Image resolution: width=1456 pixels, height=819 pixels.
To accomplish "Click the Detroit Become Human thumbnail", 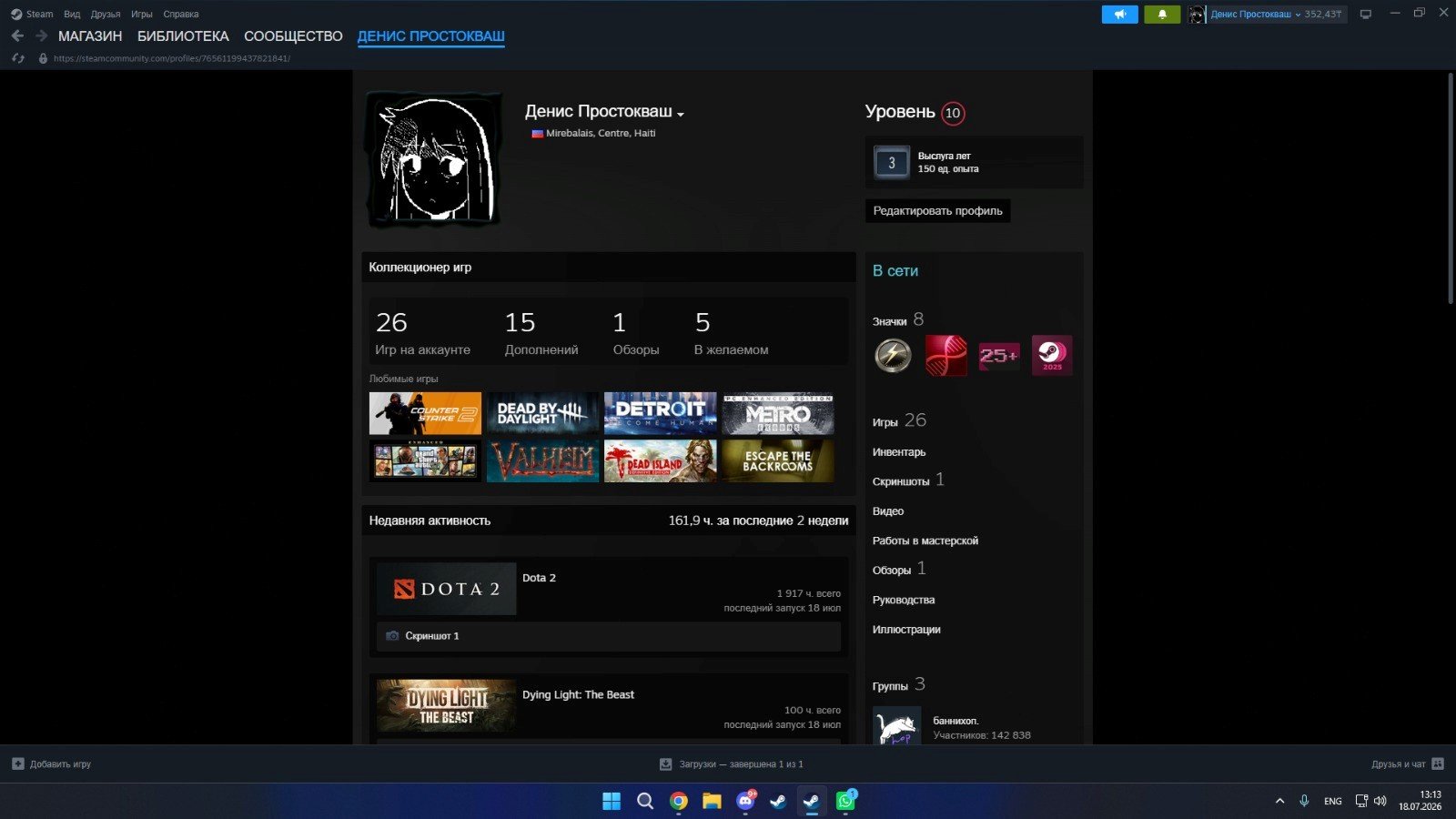I will click(x=660, y=413).
